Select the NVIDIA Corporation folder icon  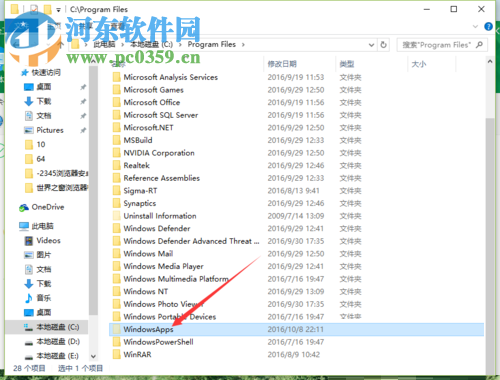(116, 153)
